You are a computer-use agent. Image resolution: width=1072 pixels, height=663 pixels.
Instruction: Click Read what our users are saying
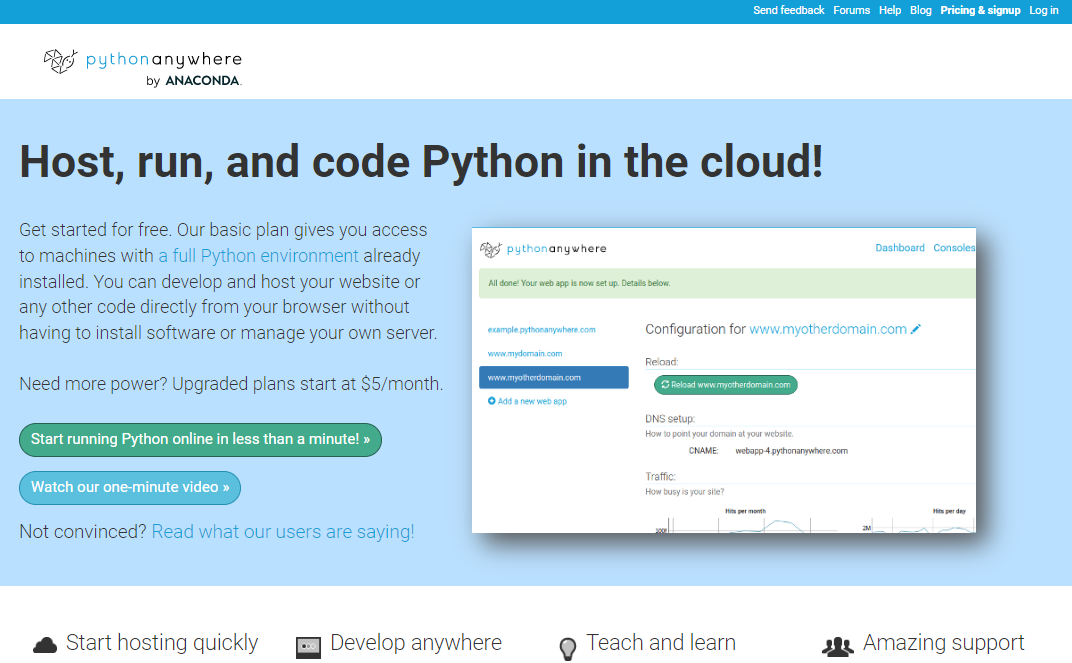(282, 531)
